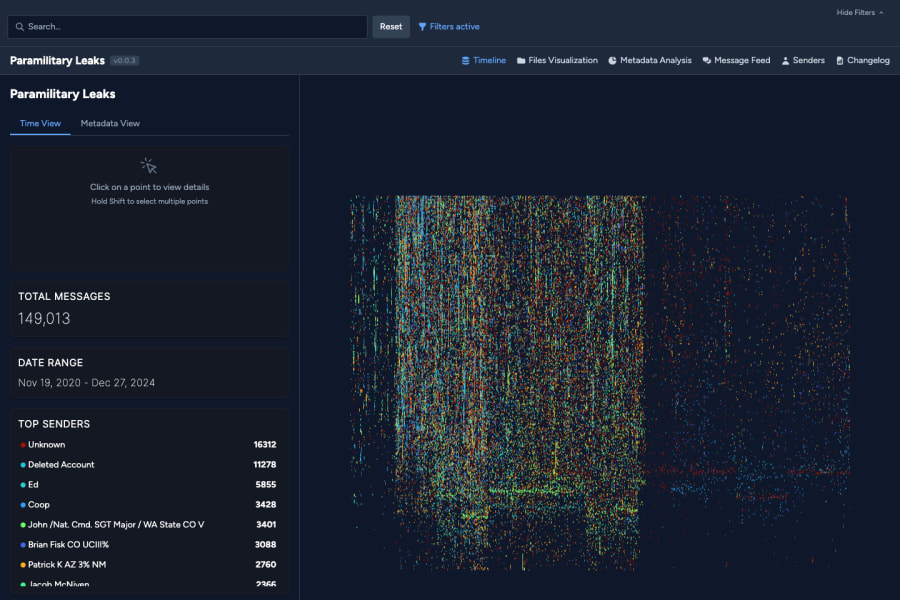Open the Message Feed page
Screen dimensions: 900x600
point(736,60)
